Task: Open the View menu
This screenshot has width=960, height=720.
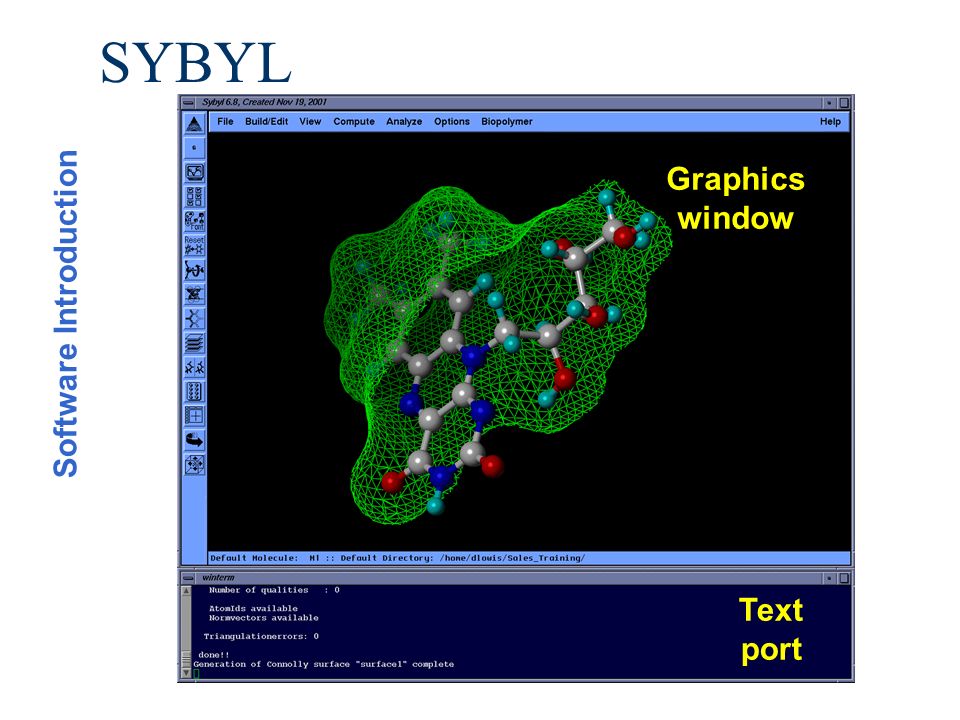Action: pyautogui.click(x=310, y=121)
